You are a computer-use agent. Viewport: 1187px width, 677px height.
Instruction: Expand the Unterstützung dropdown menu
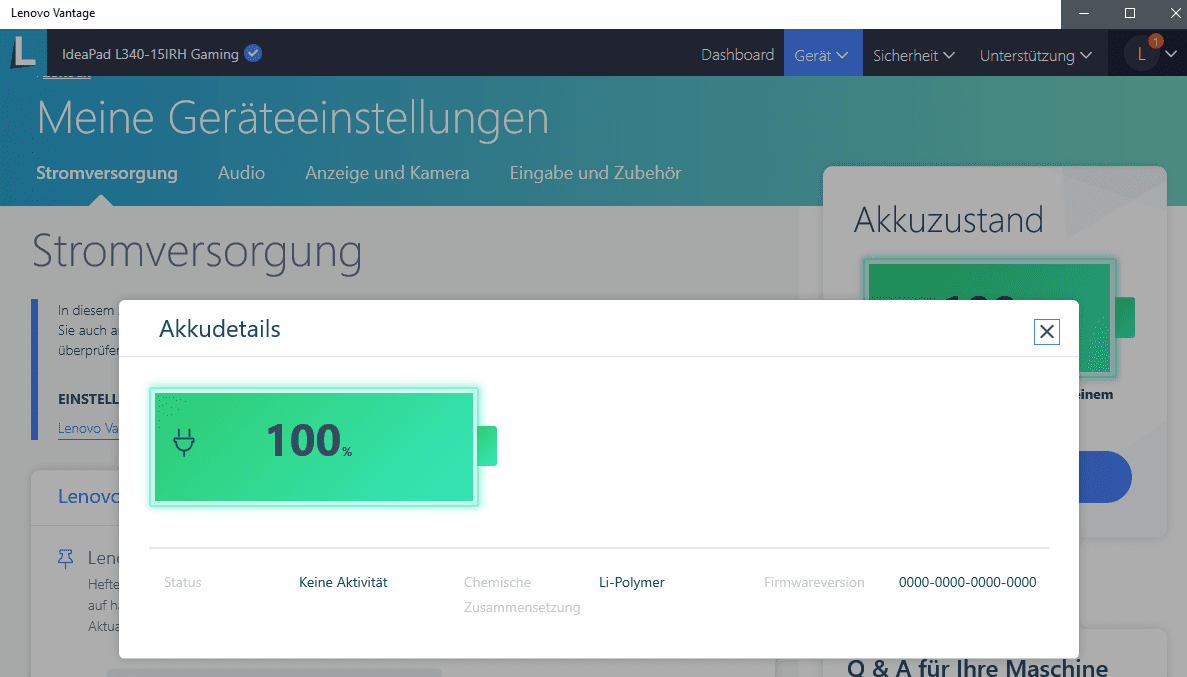pyautogui.click(x=1036, y=55)
